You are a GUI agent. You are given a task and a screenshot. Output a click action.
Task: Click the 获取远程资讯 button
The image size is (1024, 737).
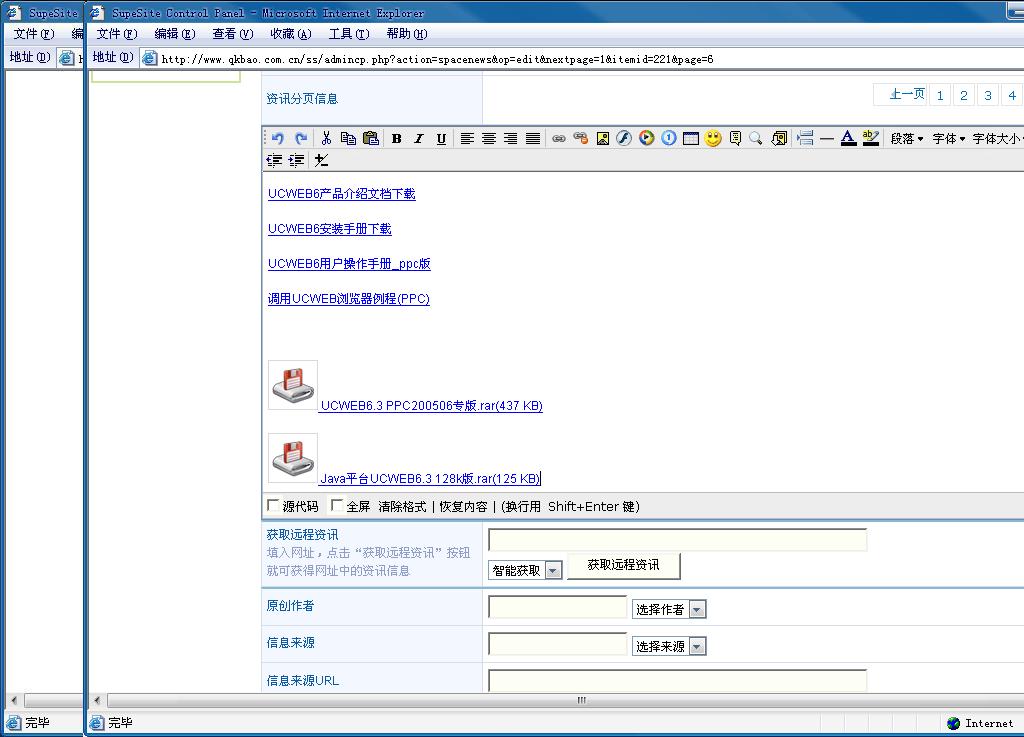[624, 565]
